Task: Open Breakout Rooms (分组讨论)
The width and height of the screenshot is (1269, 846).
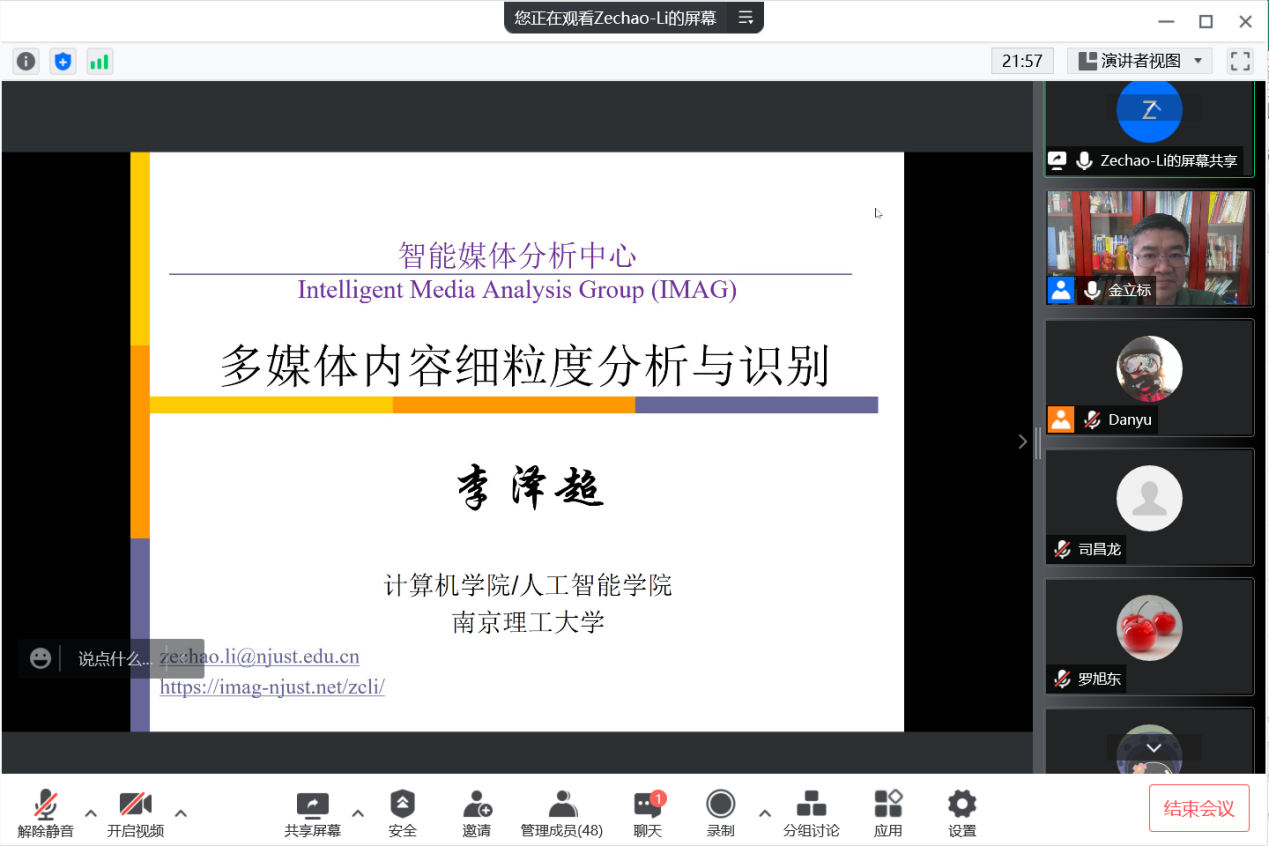Action: (811, 813)
